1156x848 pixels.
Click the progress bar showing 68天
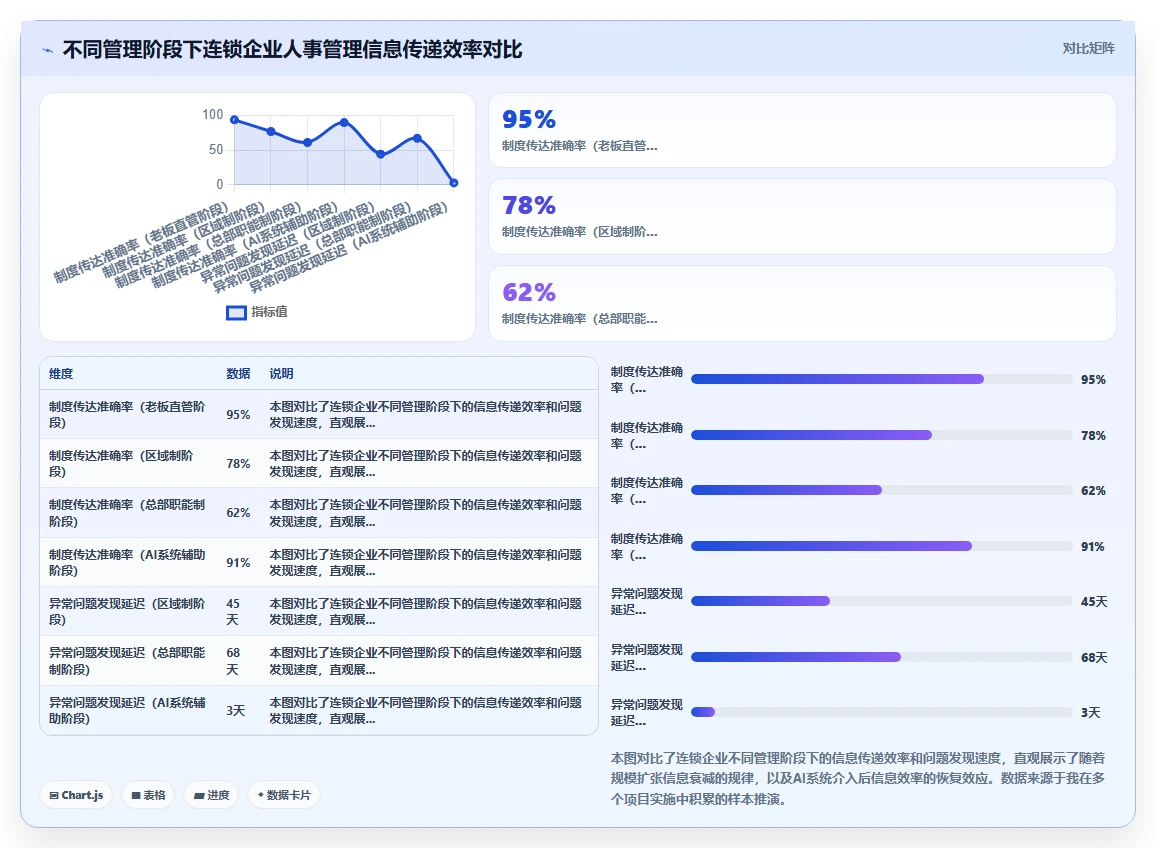coord(881,657)
